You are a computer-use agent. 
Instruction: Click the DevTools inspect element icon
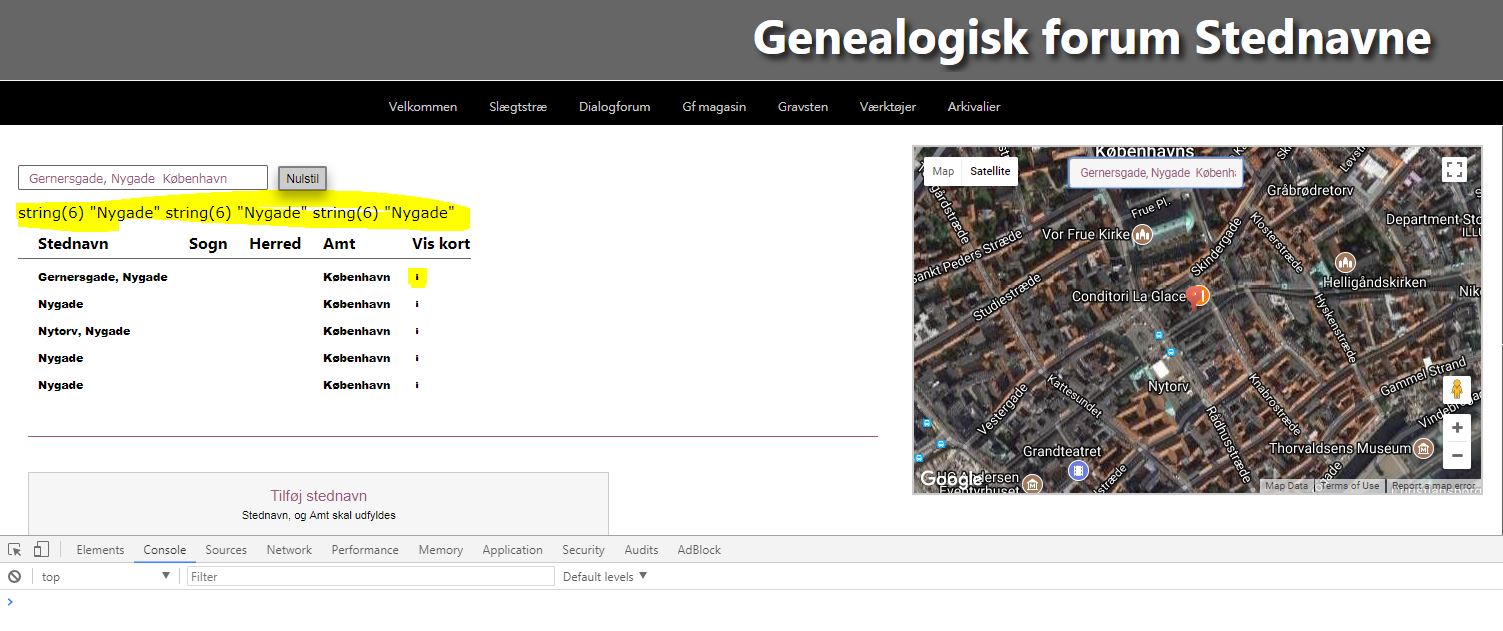(x=14, y=550)
